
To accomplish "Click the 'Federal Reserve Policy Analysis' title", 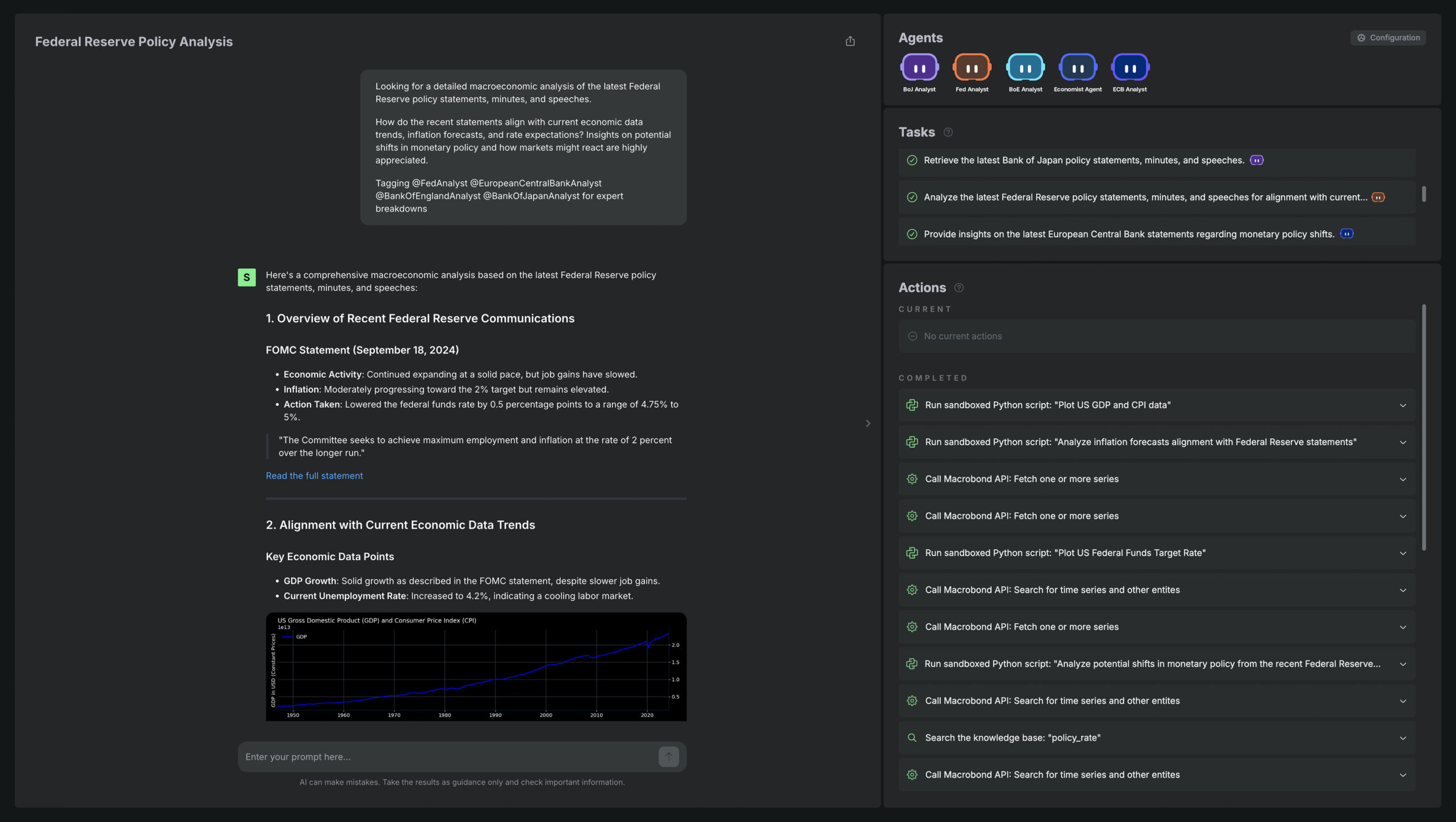I will pyautogui.click(x=134, y=41).
